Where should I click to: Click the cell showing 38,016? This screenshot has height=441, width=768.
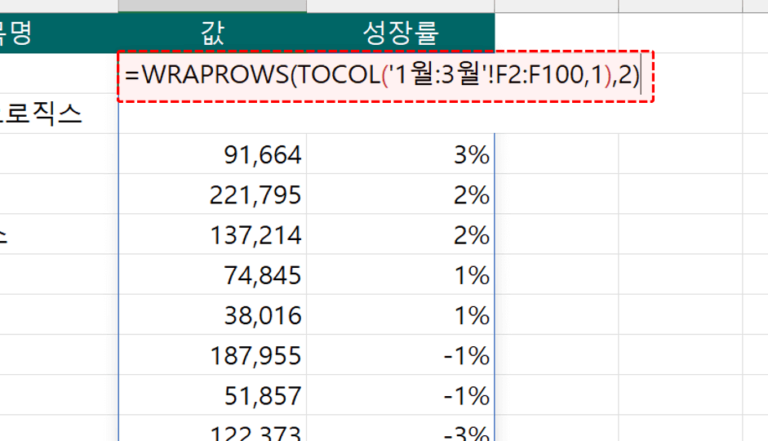tap(212, 316)
